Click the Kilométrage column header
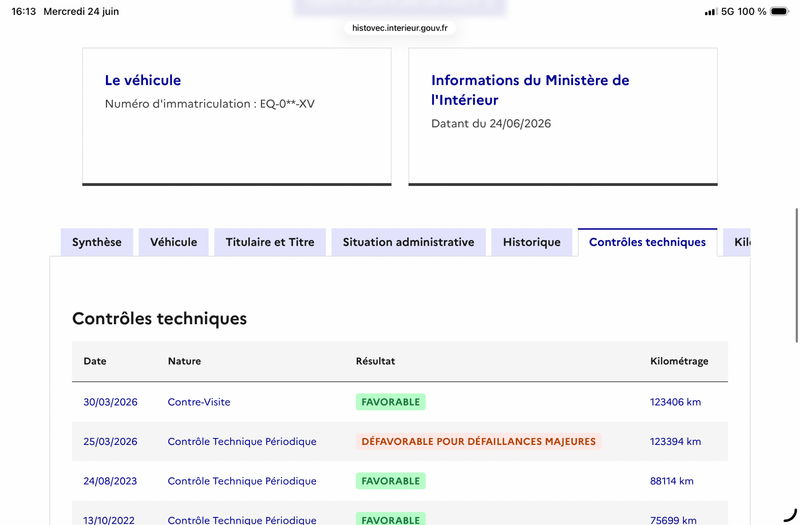Viewport: 800px width, 525px height. [679, 361]
